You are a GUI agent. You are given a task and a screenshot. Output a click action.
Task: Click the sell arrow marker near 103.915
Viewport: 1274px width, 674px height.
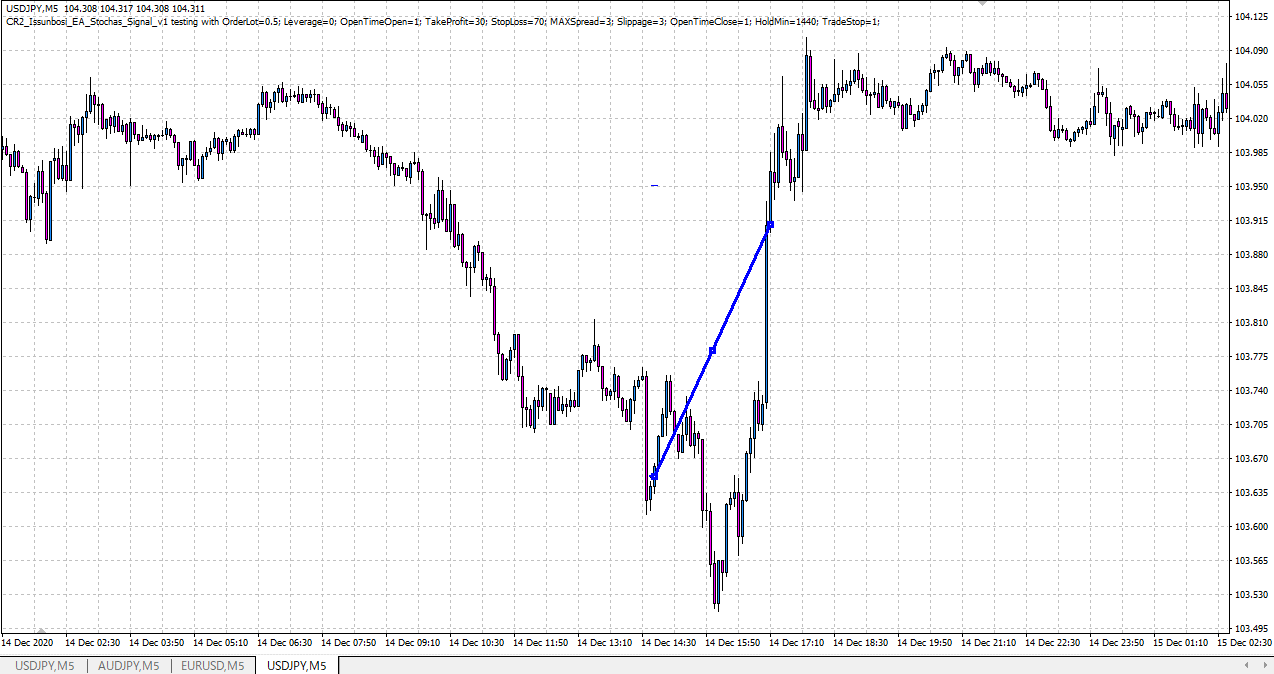point(769,225)
